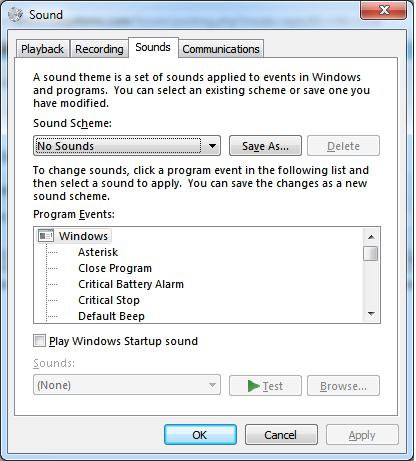This screenshot has width=416, height=461.
Task: Click the Sound speaker icon in title bar
Action: point(15,15)
